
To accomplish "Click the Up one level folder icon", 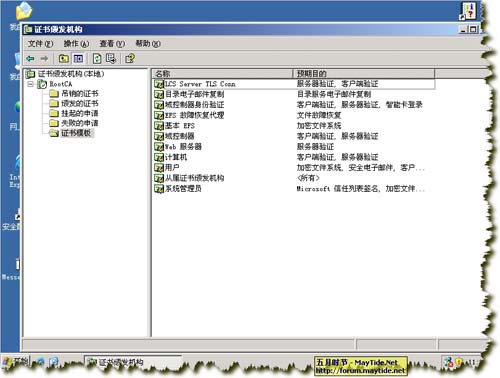I will point(64,59).
